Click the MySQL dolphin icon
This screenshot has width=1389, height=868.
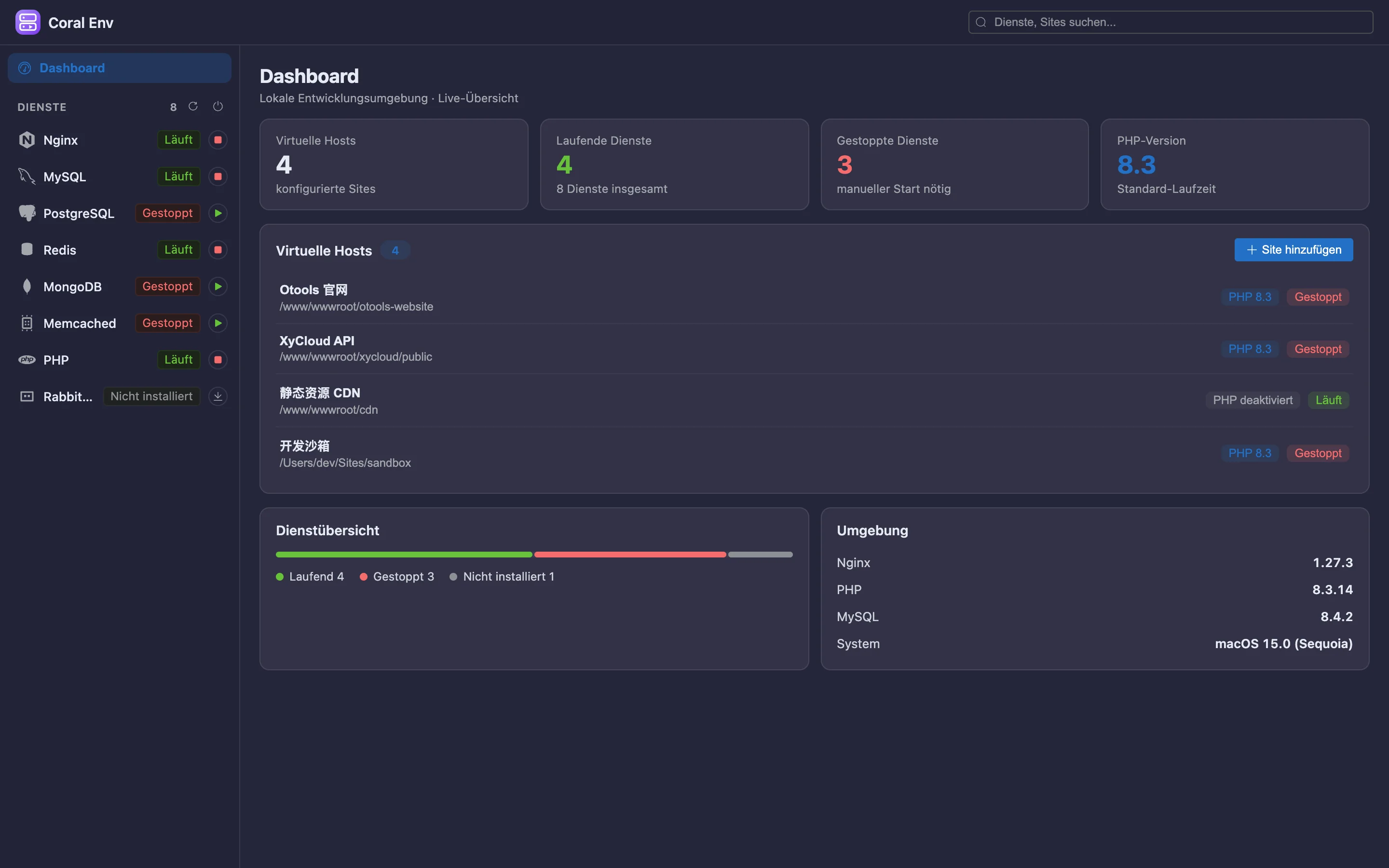(27, 176)
